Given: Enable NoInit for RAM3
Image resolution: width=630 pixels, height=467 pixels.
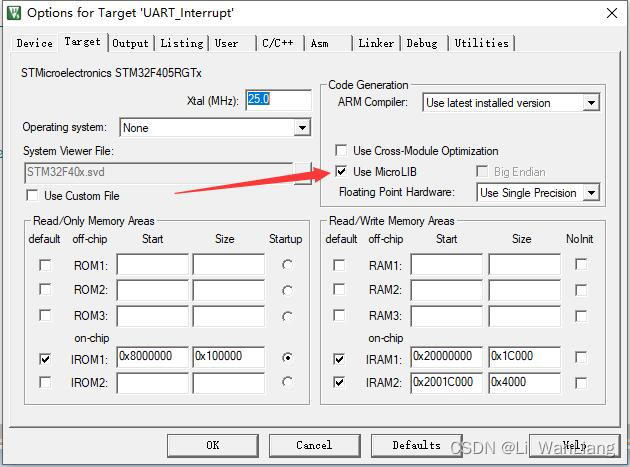Looking at the screenshot, I should pos(581,316).
